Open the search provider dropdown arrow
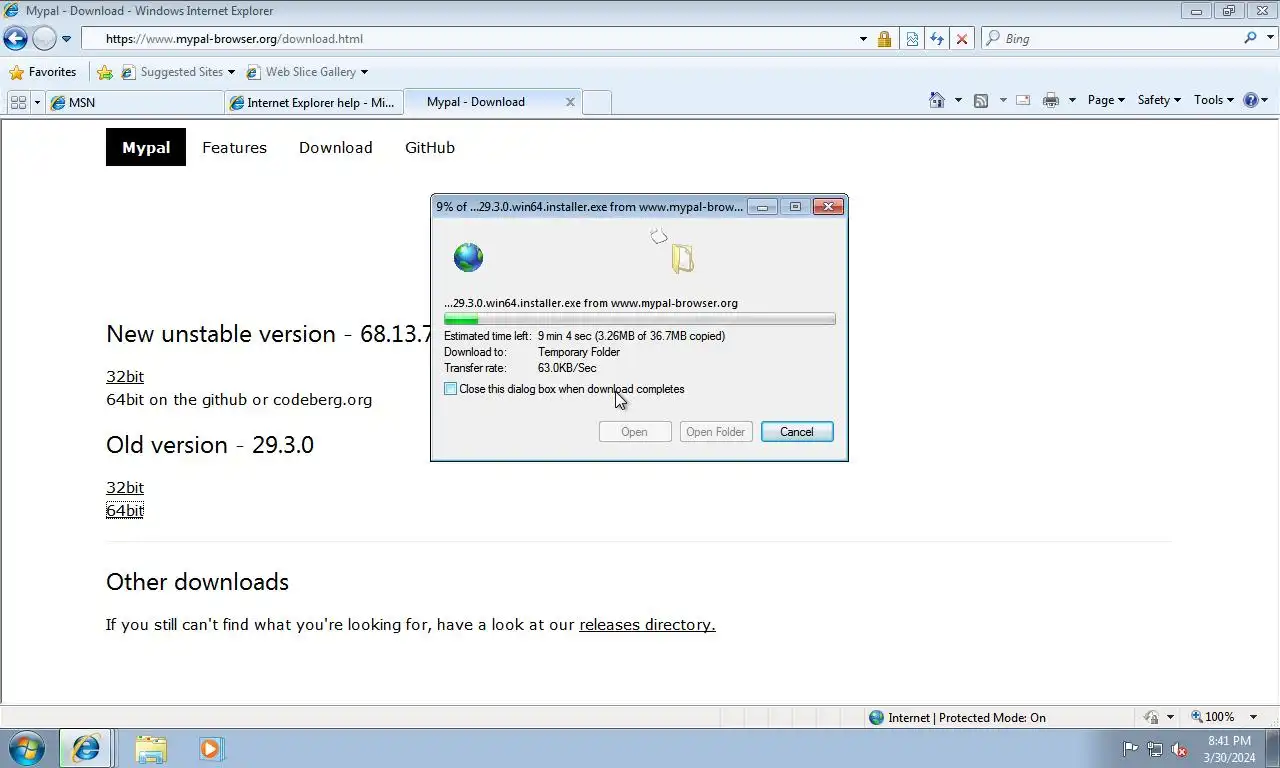 pyautogui.click(x=1268, y=39)
